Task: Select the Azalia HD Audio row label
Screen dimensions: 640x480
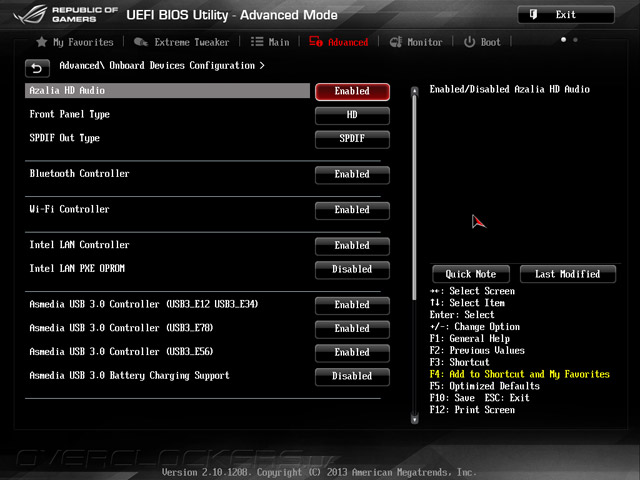Action: pyautogui.click(x=167, y=91)
